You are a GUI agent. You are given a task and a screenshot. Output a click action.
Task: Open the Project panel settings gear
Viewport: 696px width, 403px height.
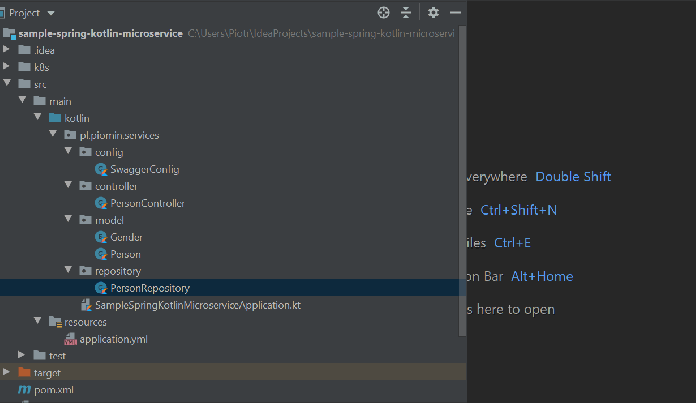[433, 13]
